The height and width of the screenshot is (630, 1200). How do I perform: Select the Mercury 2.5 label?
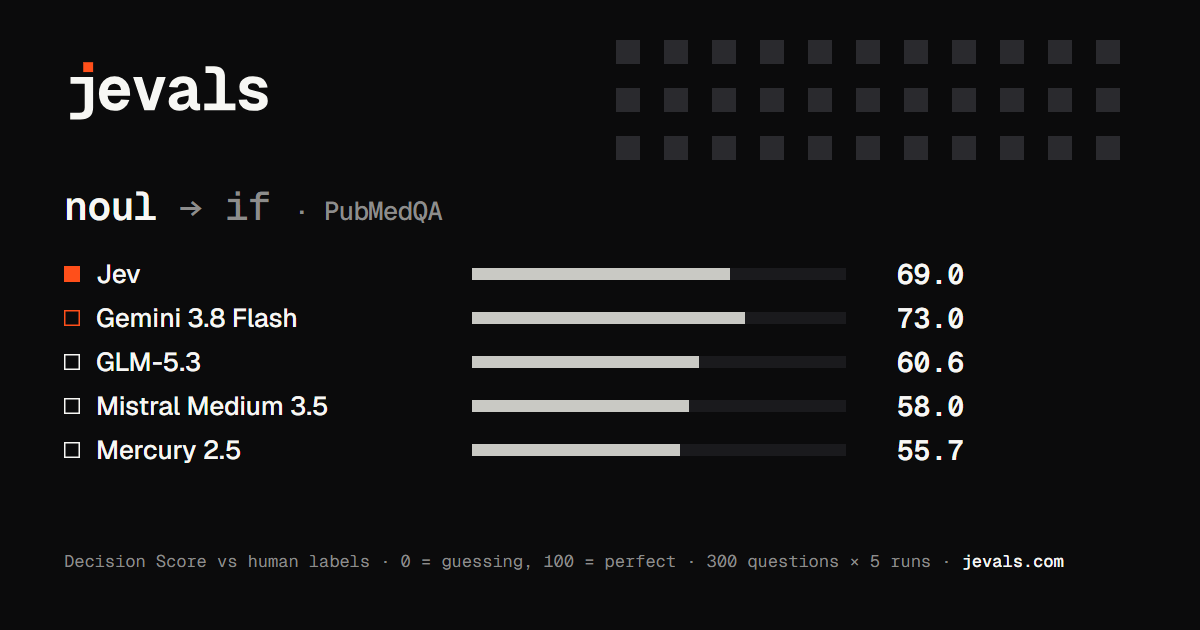click(x=168, y=450)
